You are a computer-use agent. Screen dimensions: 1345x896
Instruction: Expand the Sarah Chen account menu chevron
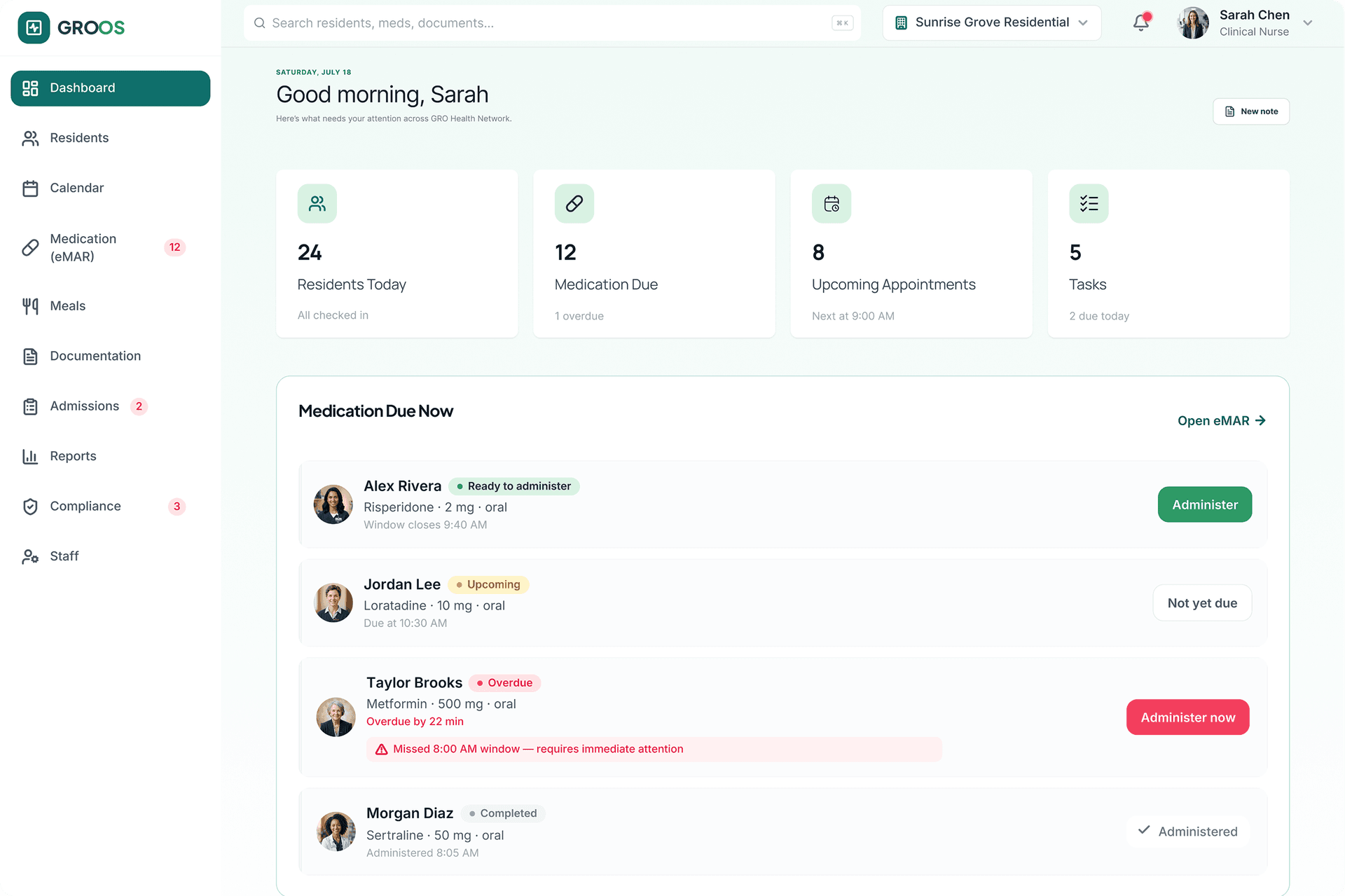[x=1307, y=23]
